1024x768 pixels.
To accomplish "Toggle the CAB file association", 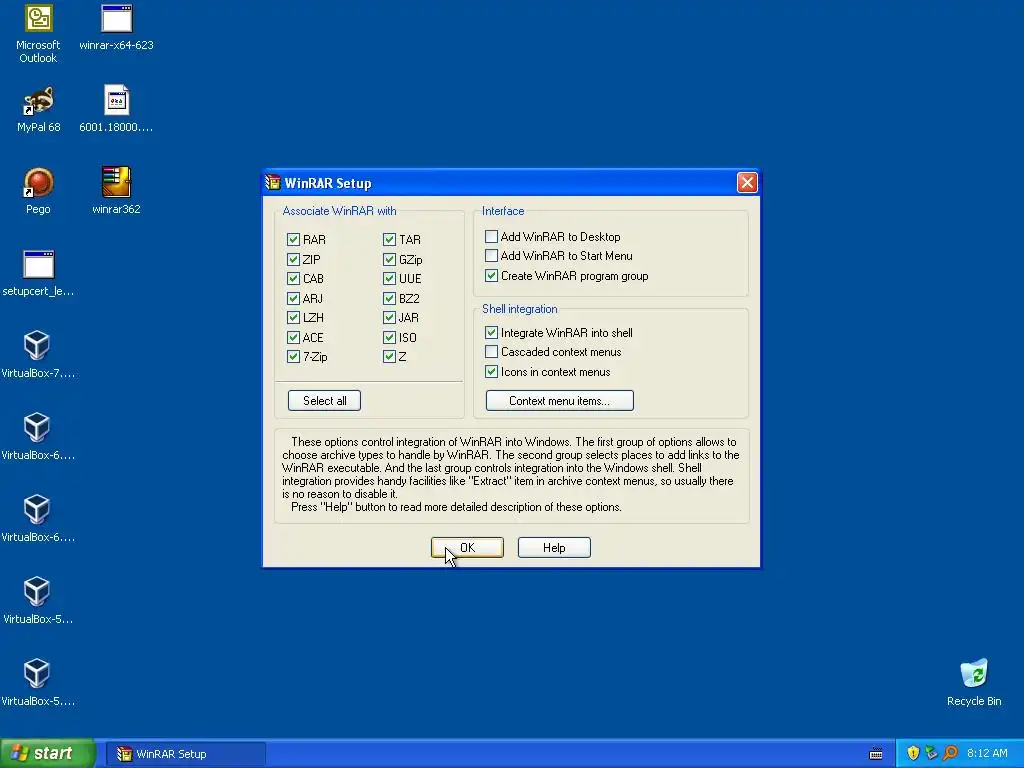I will coord(293,279).
